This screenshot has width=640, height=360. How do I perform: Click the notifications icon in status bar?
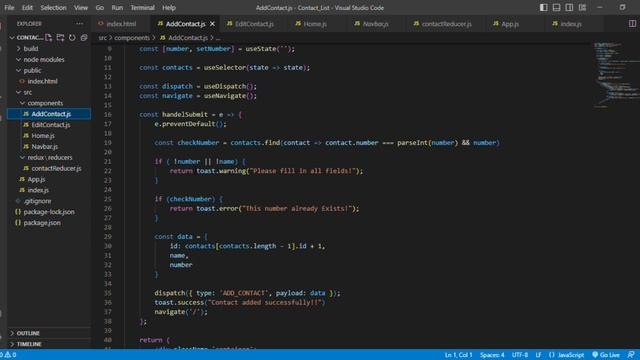point(631,355)
